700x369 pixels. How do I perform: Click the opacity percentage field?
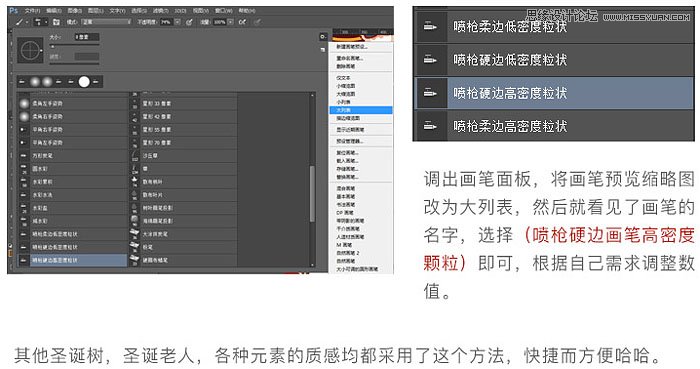[166, 22]
